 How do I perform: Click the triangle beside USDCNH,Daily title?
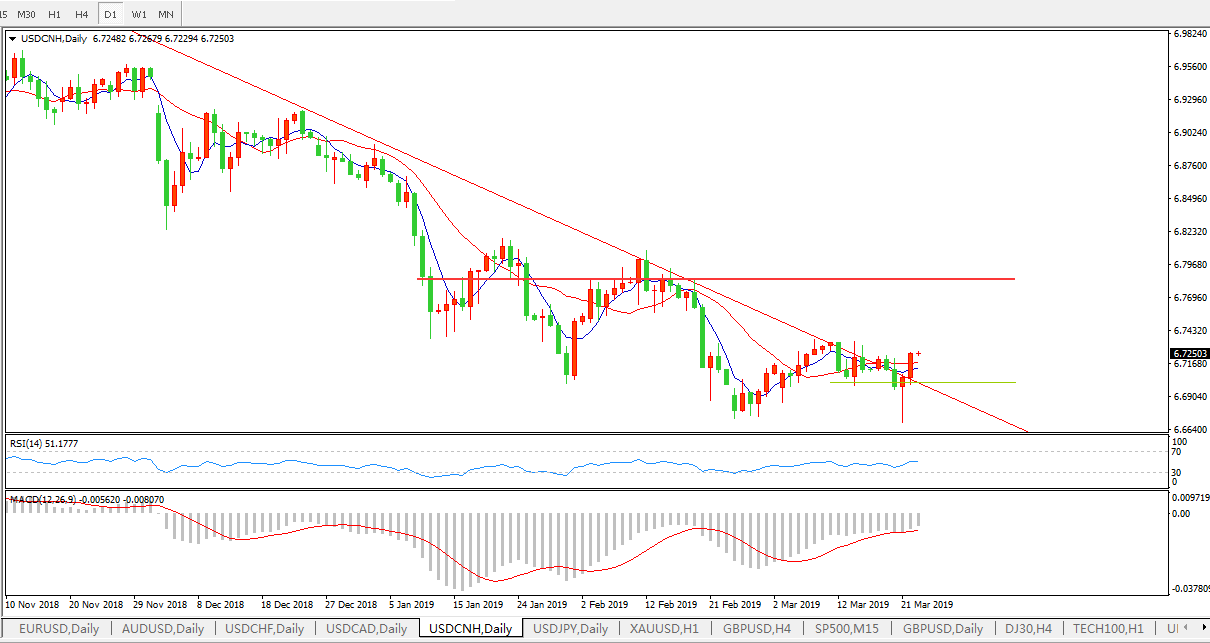coord(12,39)
